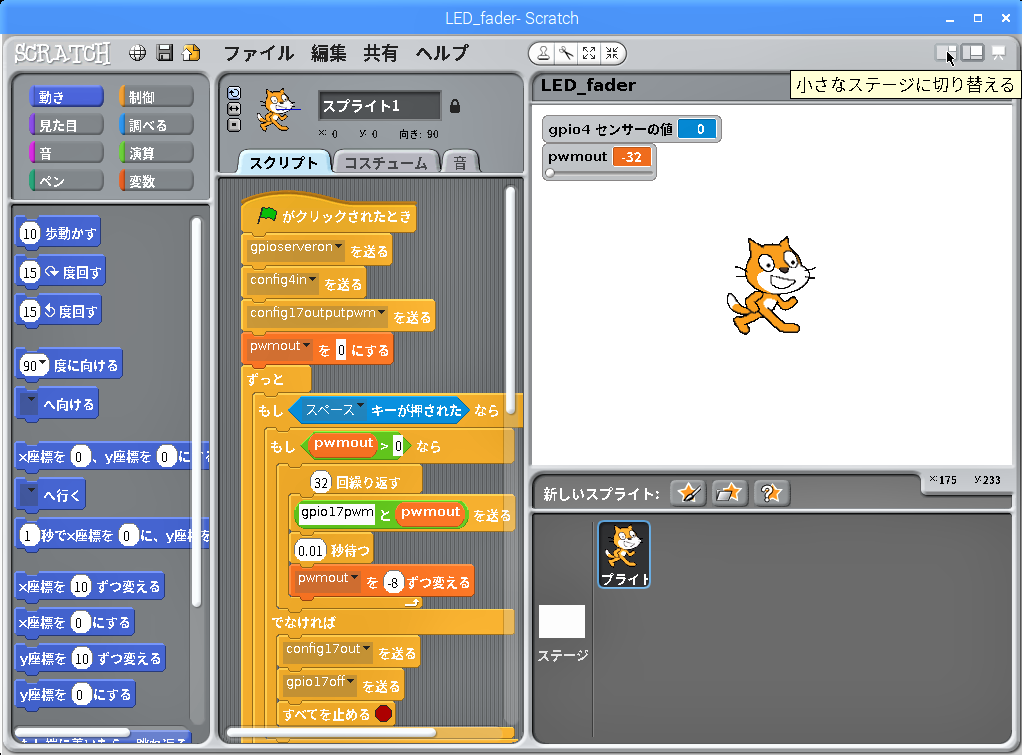Toggle the sprite lock icon
The image size is (1022, 755).
coord(455,106)
